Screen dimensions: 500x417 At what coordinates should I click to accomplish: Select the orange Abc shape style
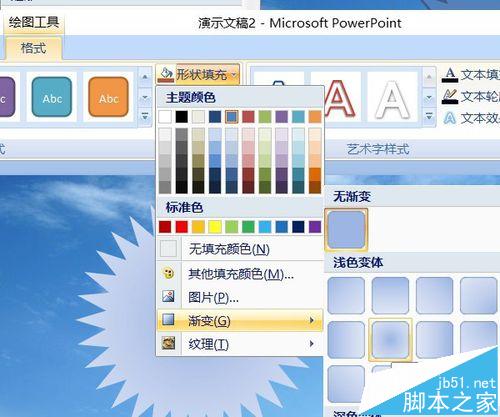point(108,97)
